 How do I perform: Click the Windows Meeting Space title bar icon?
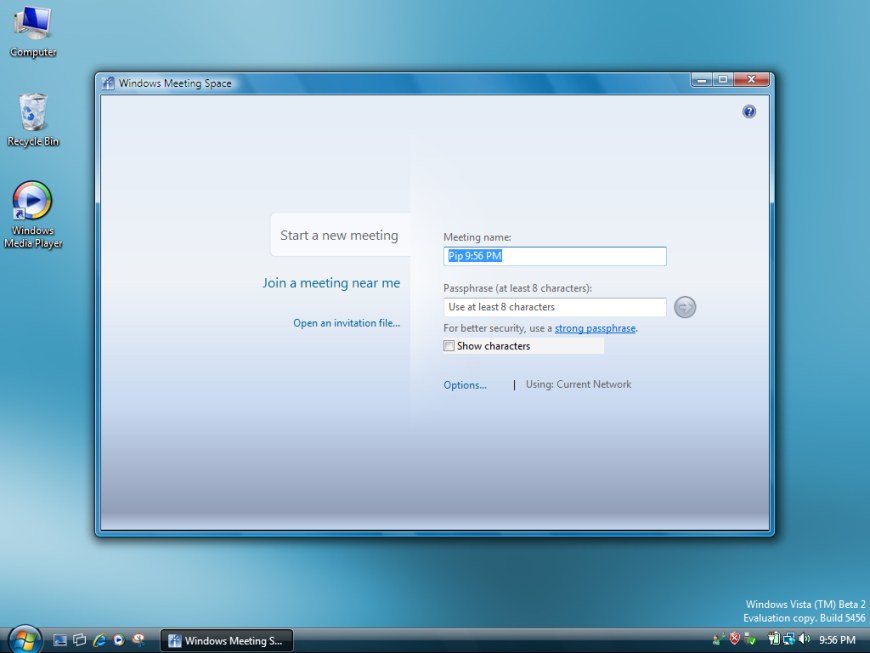[108, 83]
